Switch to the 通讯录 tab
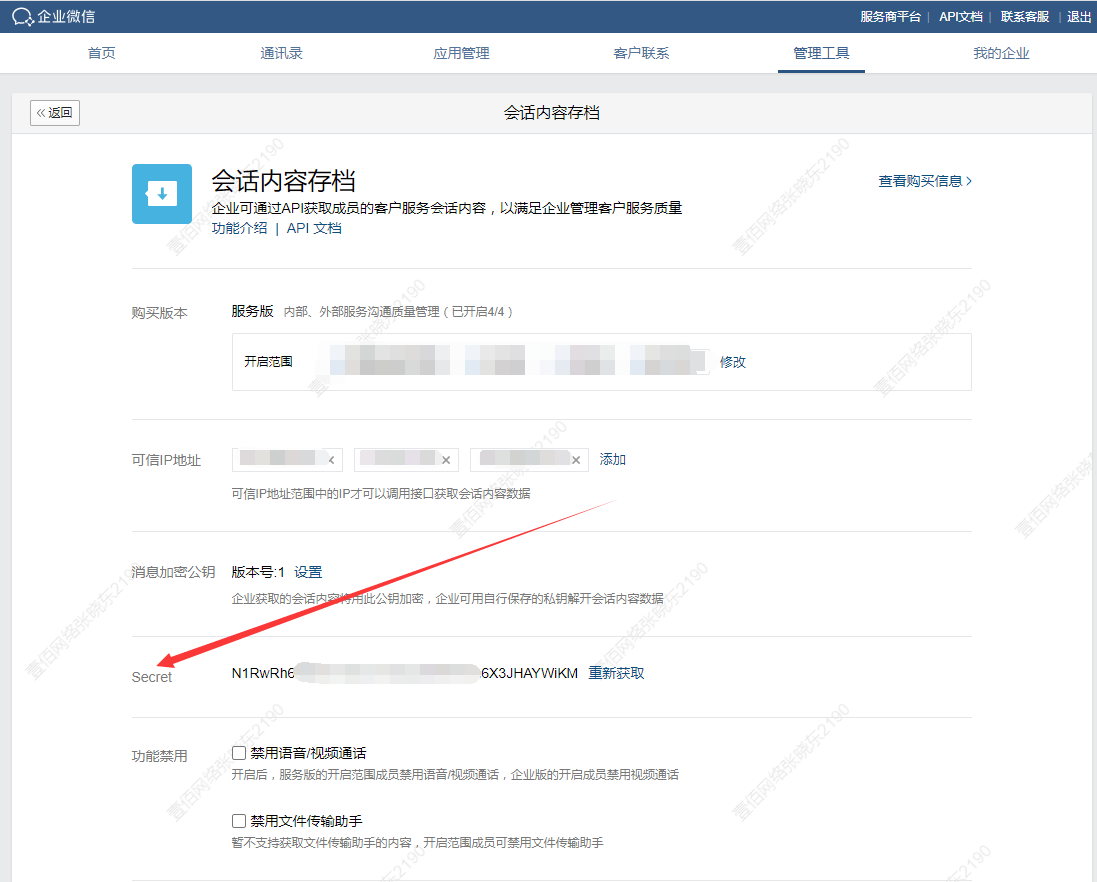The height and width of the screenshot is (882, 1097). pos(281,53)
